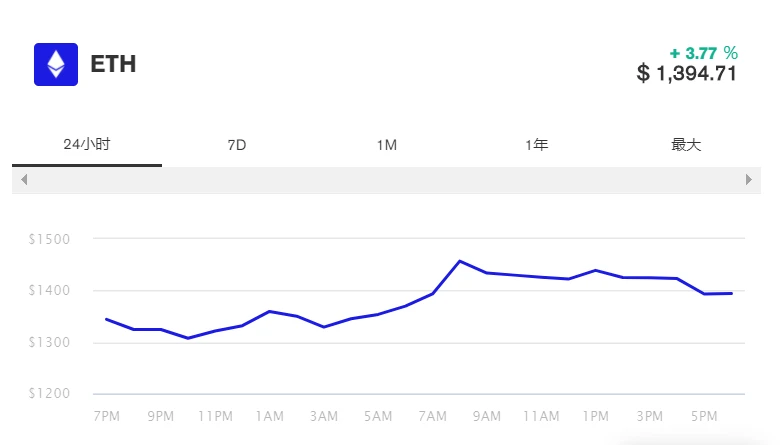The image size is (780, 445).
Task: Click the horizontal scrollbar track
Action: [386, 180]
